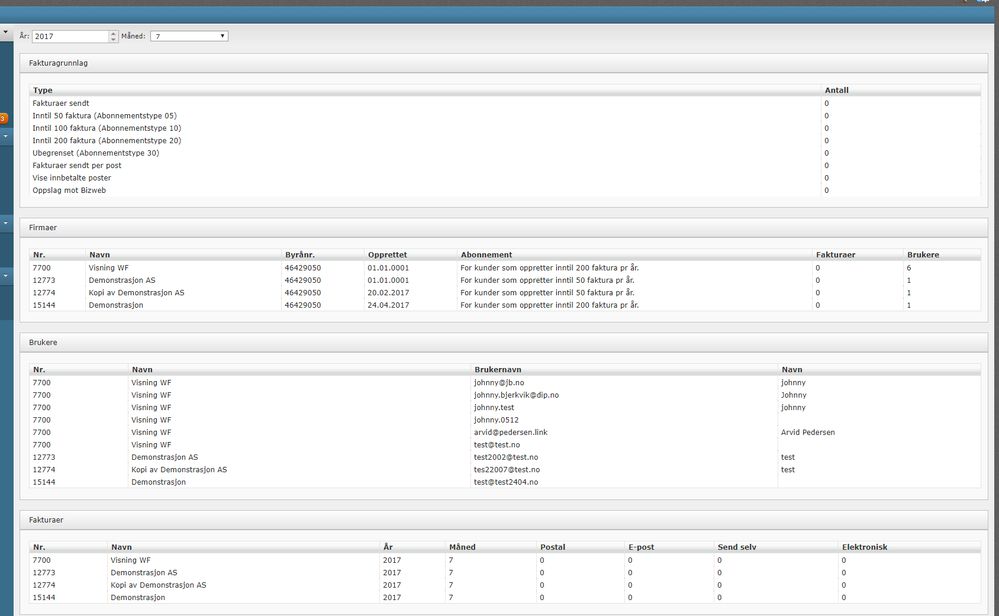Sort Fakturaer table by Måned column

click(x=491, y=547)
